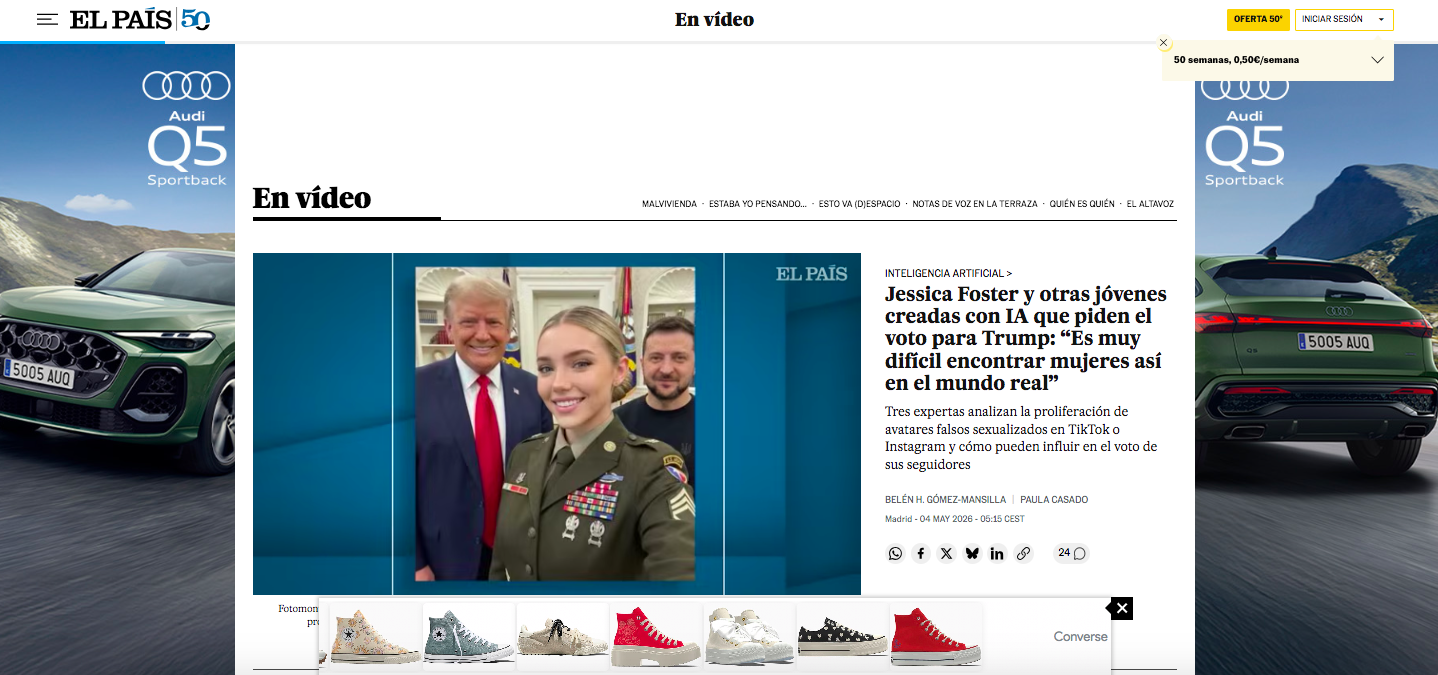Copy article link icon

click(1023, 553)
